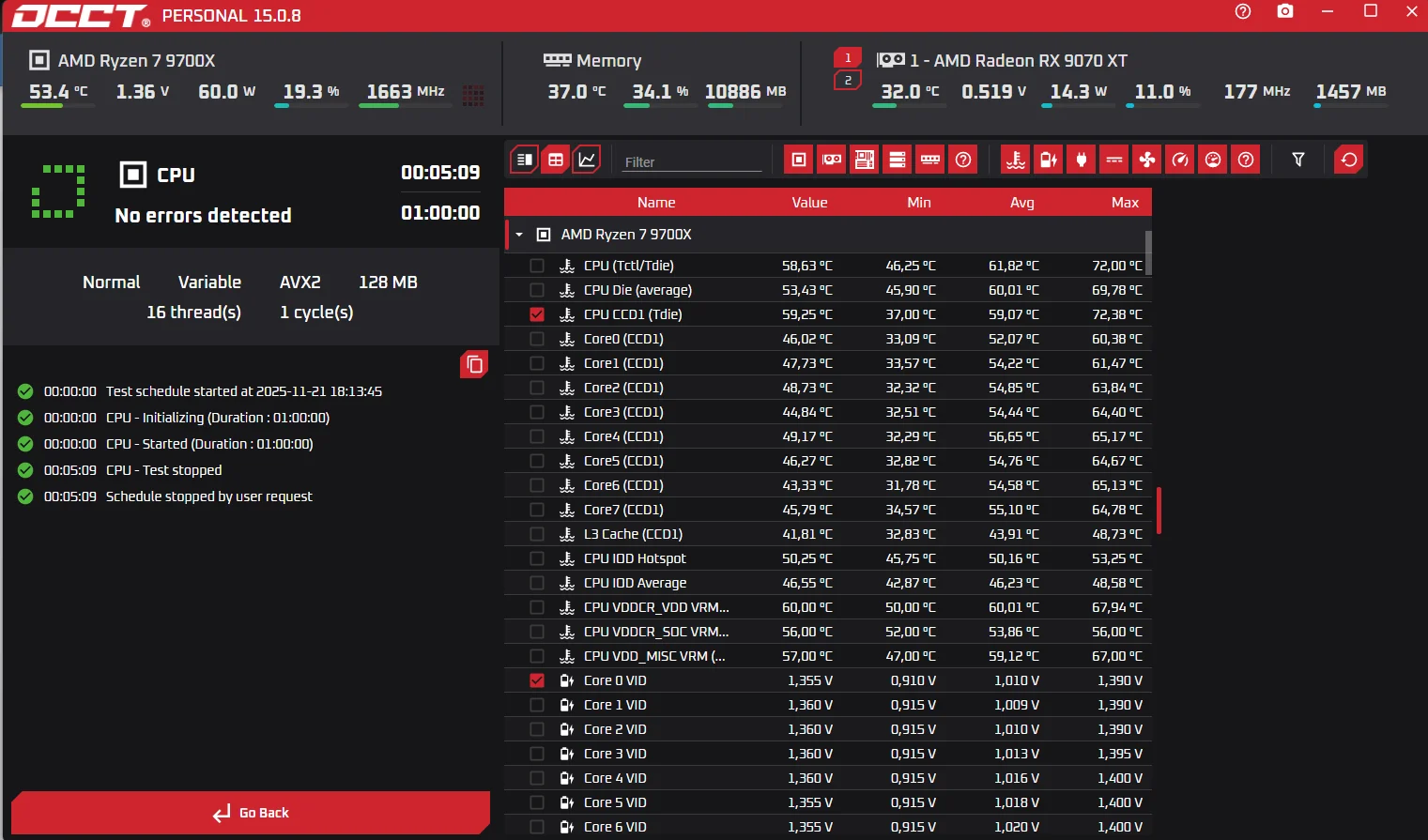
Task: Sort by the Value column header
Action: (x=809, y=203)
